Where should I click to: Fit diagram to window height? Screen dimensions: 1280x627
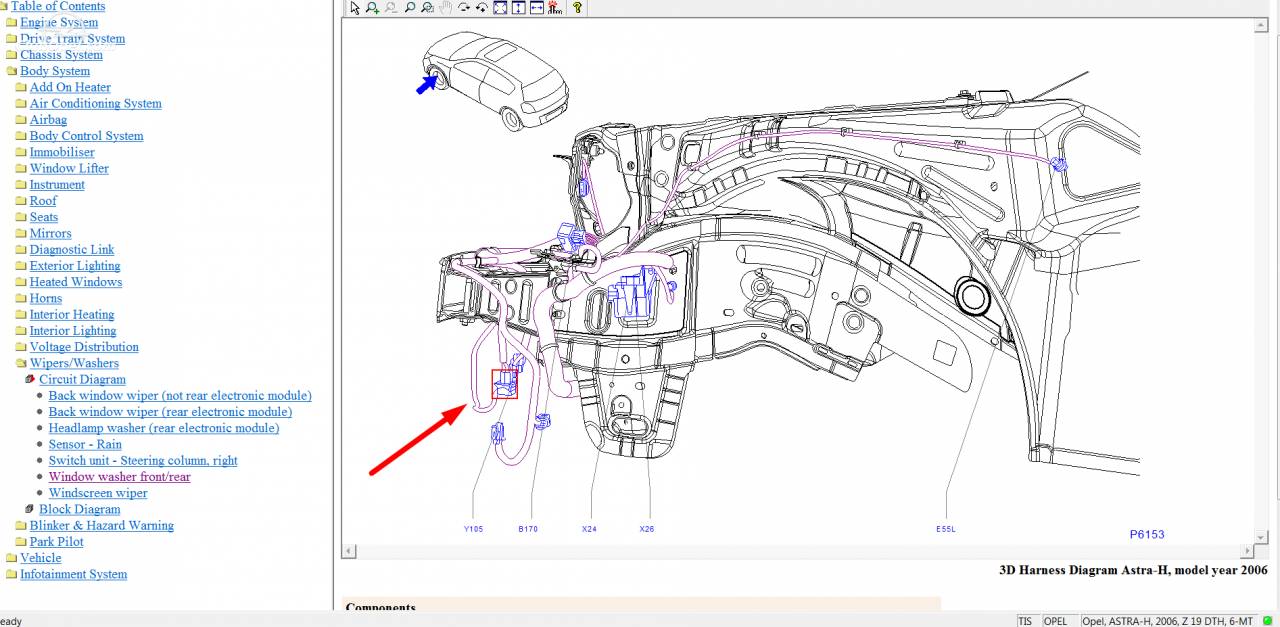(x=518, y=7)
